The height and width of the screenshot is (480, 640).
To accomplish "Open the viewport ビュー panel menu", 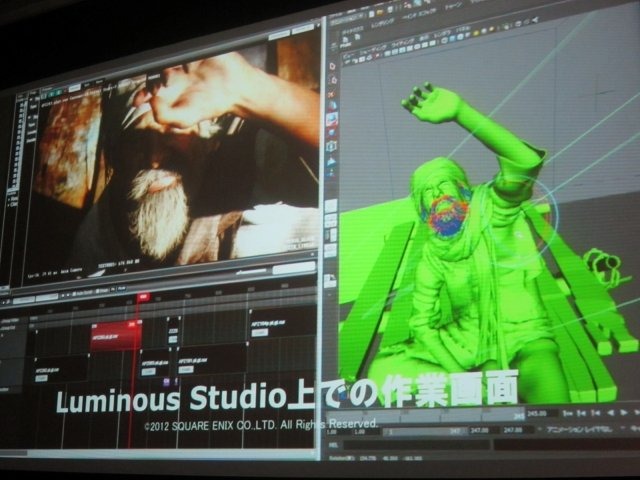I will tap(347, 55).
